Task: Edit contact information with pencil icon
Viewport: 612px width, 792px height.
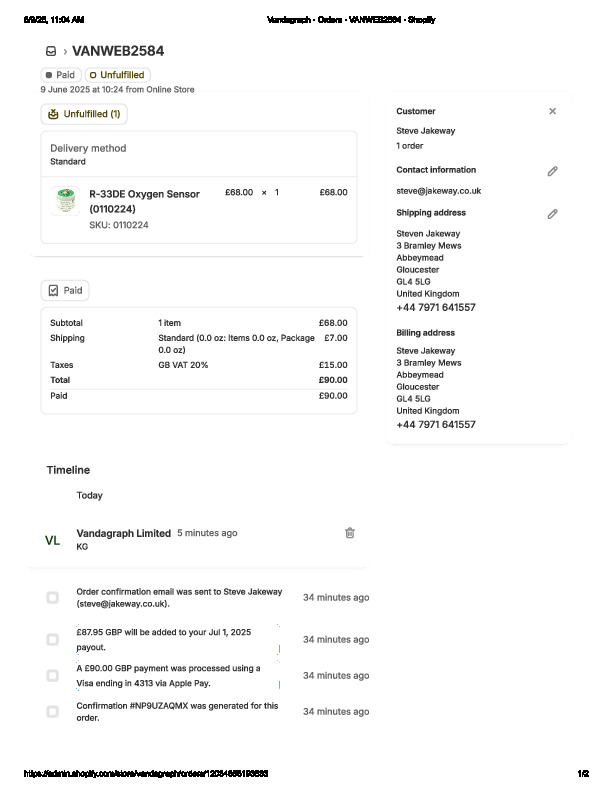Action: [552, 171]
